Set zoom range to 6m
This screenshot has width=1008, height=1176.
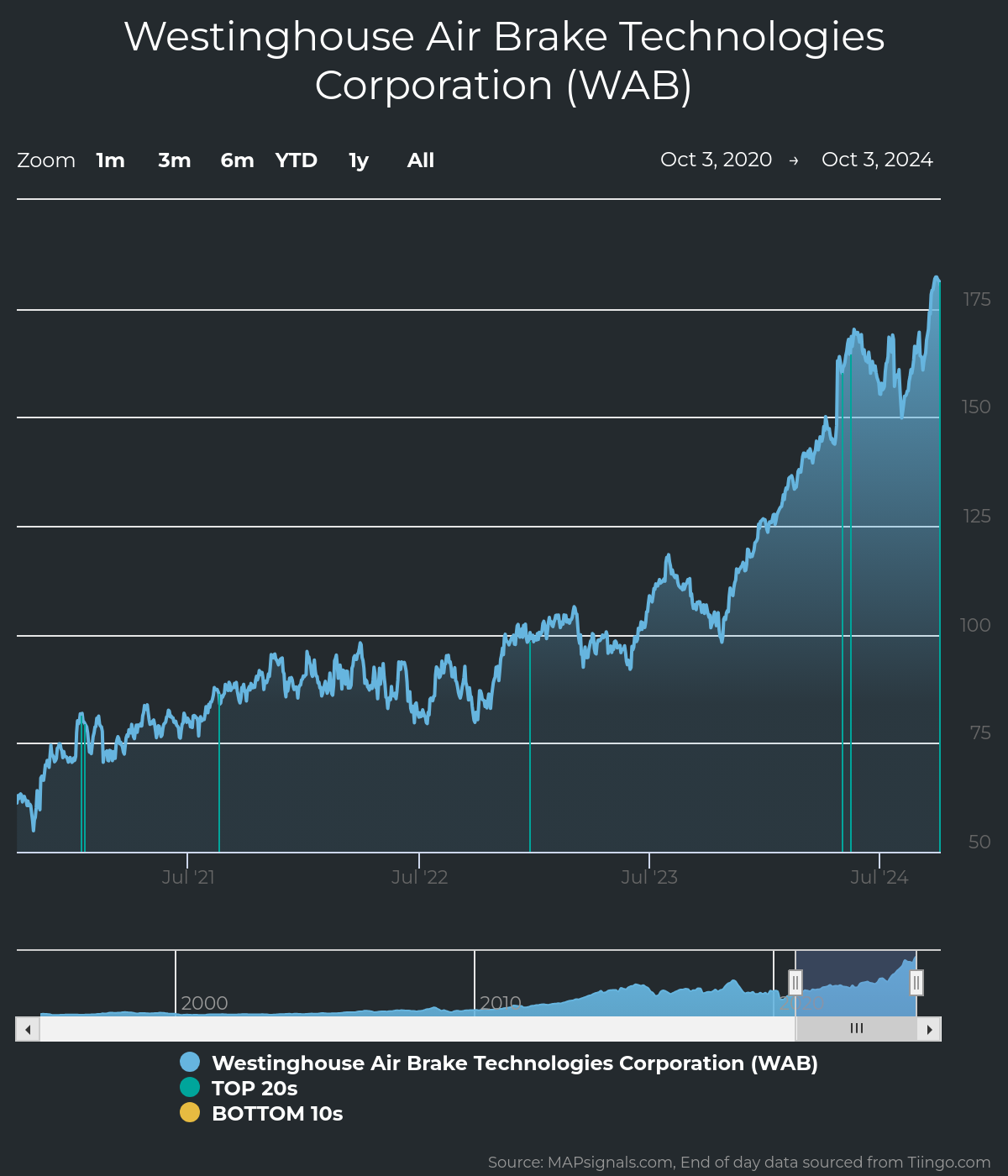click(x=237, y=160)
